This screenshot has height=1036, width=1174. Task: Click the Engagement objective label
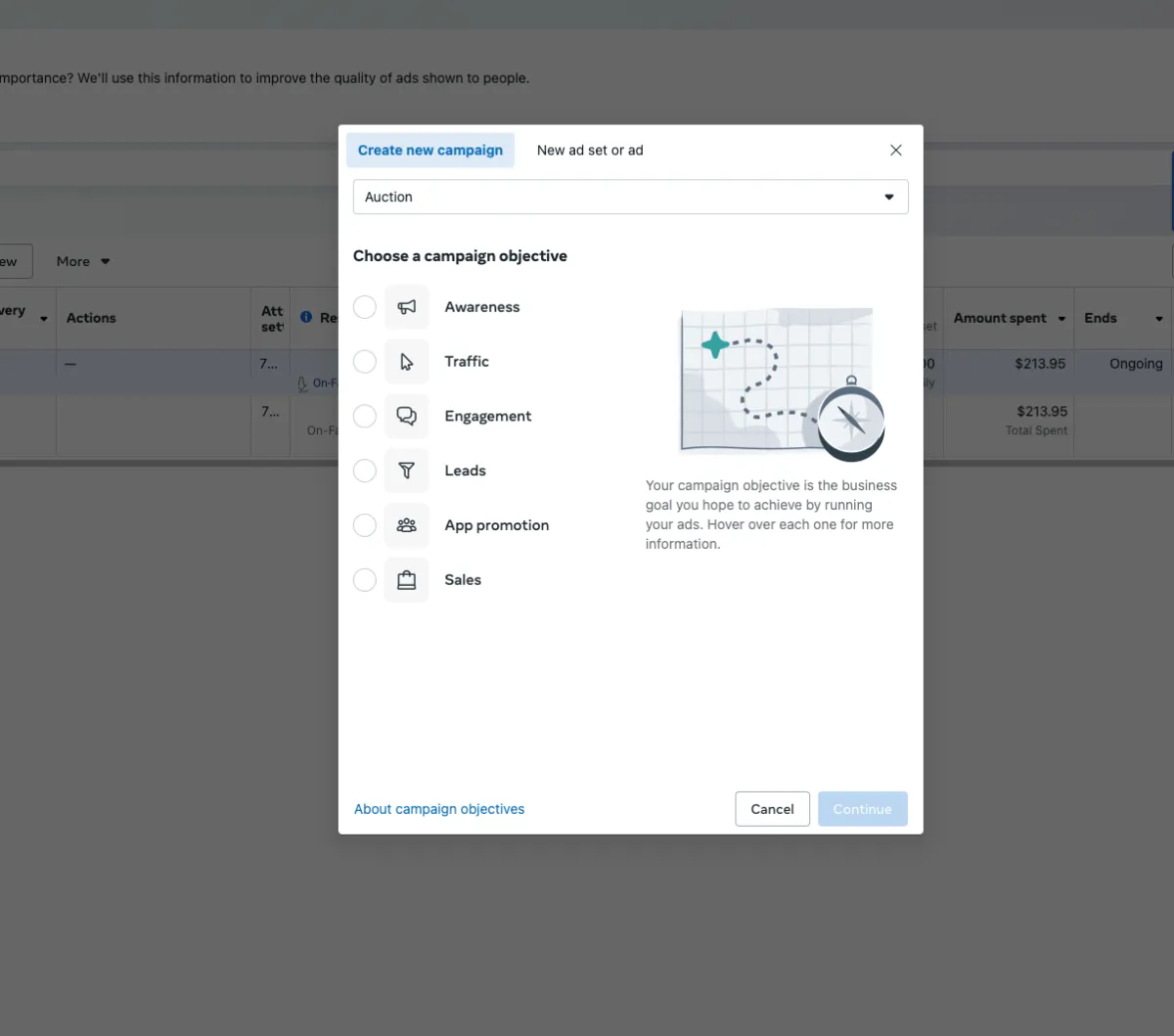[x=488, y=417]
